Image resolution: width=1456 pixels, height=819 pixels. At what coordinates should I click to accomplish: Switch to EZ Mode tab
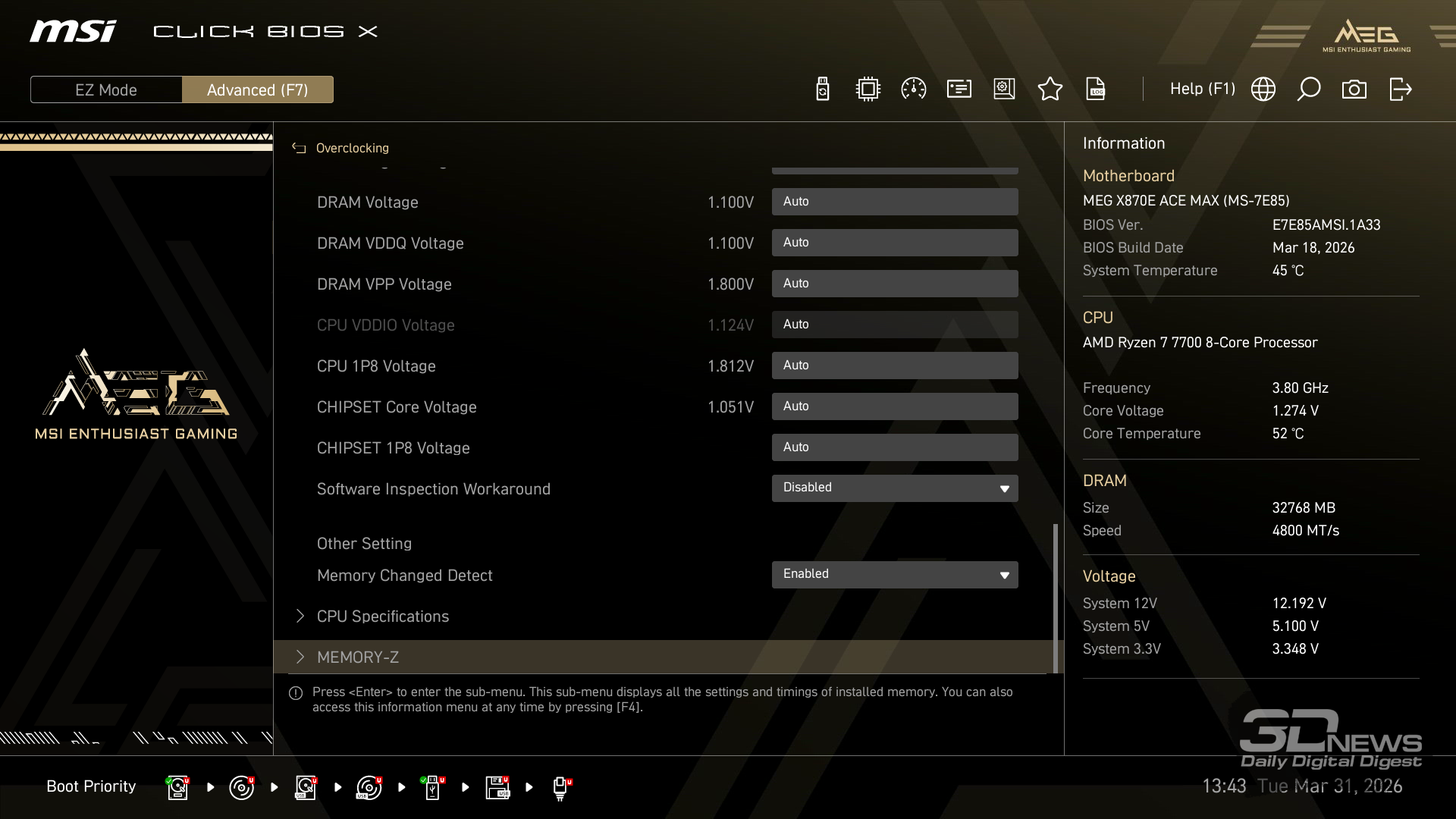click(106, 89)
